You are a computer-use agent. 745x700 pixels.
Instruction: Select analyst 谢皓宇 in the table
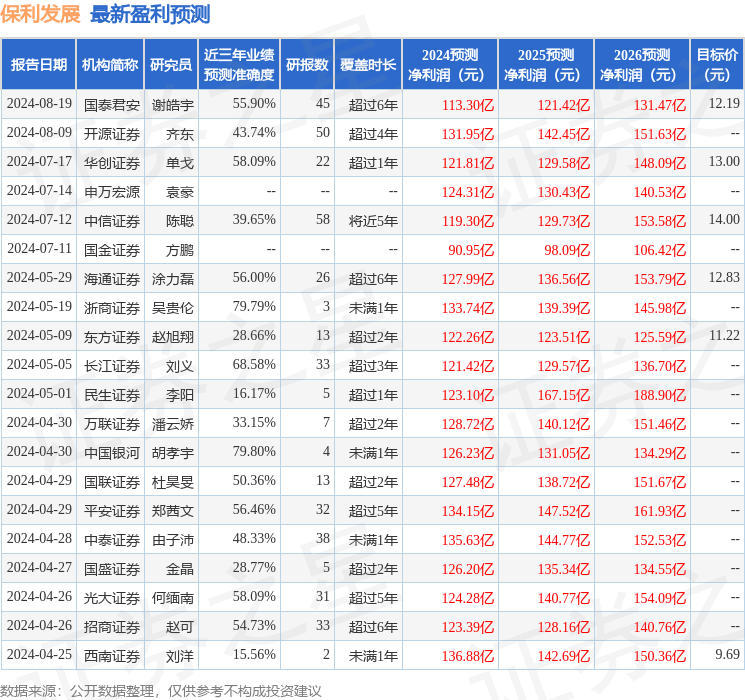point(173,104)
